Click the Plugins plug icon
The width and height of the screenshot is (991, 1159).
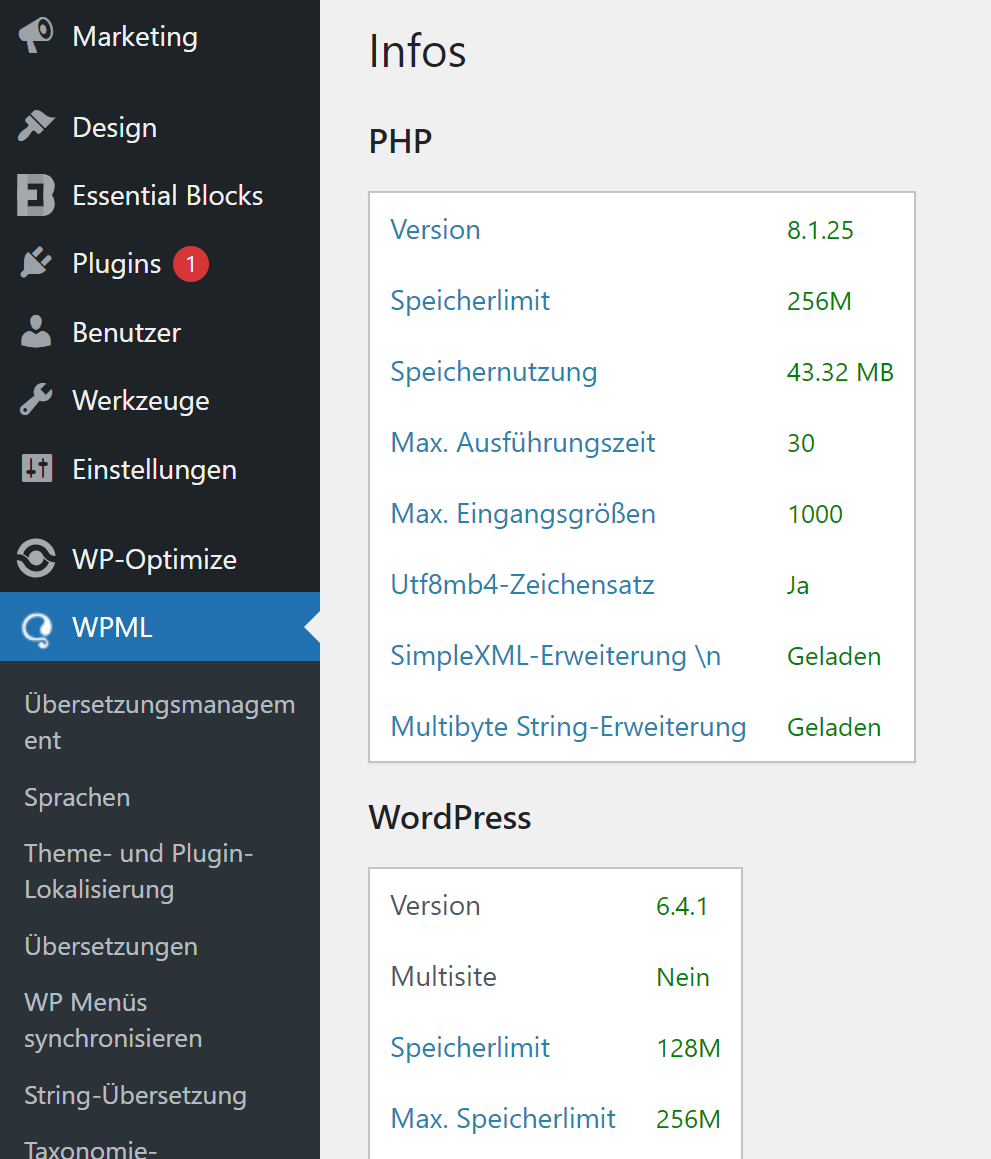point(36,263)
